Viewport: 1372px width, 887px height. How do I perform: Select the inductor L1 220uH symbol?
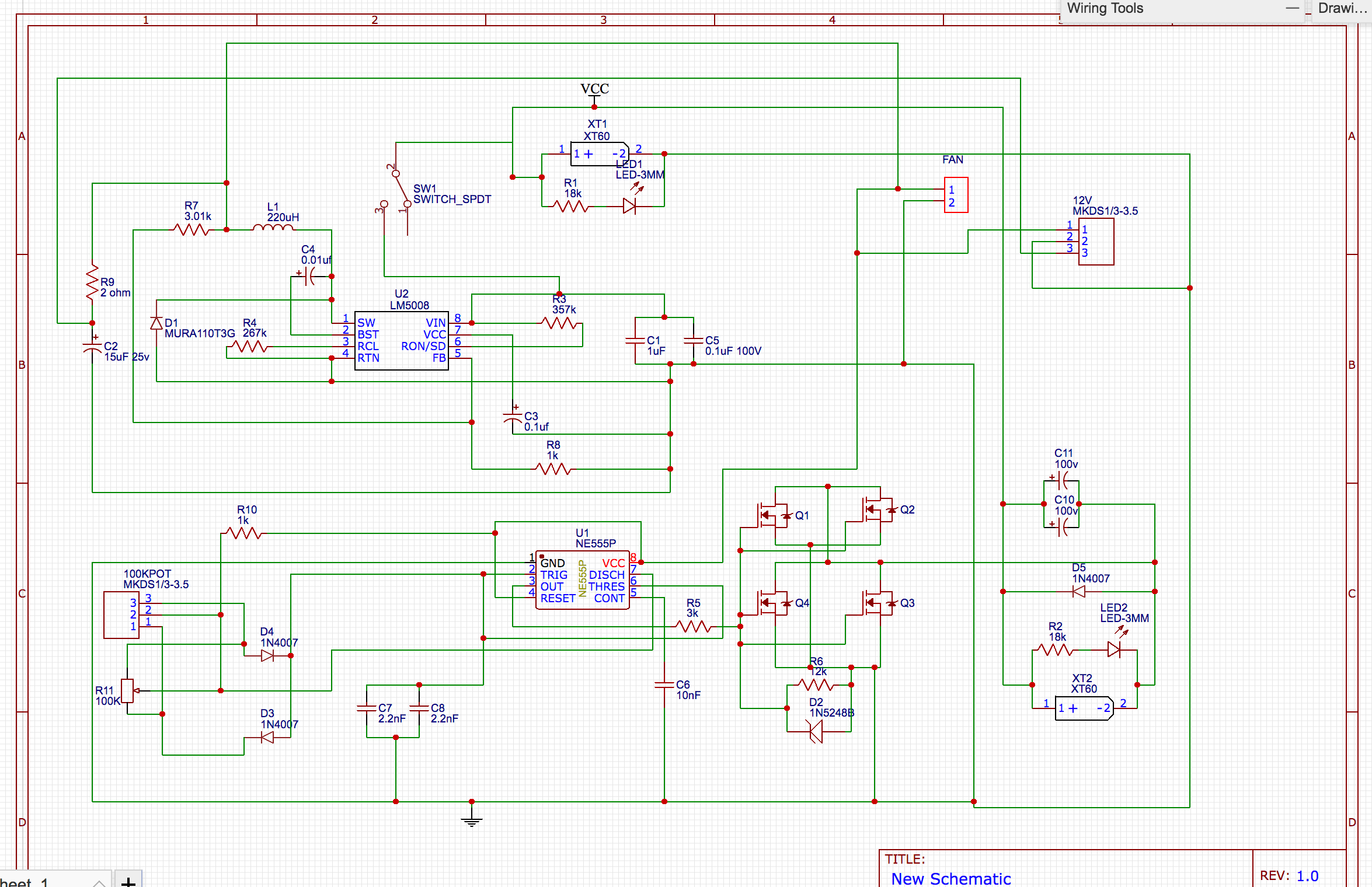pos(274,229)
